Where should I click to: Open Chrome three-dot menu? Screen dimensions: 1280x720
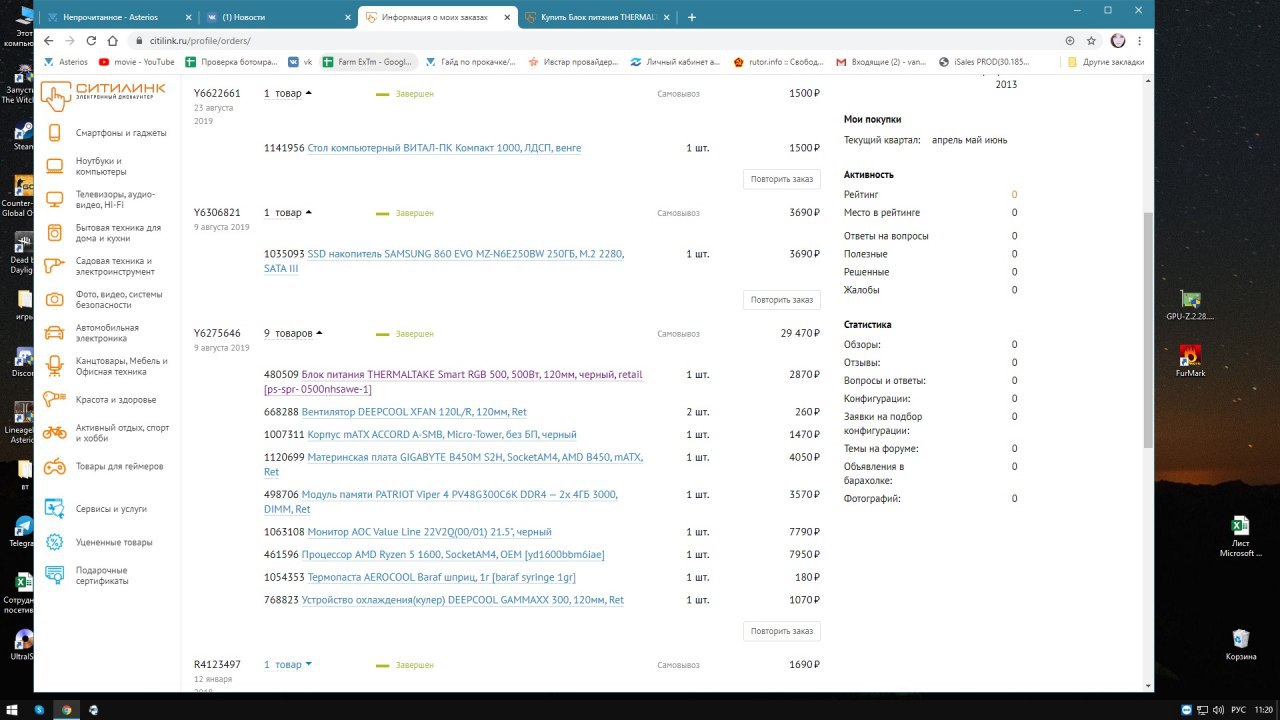[x=1140, y=41]
